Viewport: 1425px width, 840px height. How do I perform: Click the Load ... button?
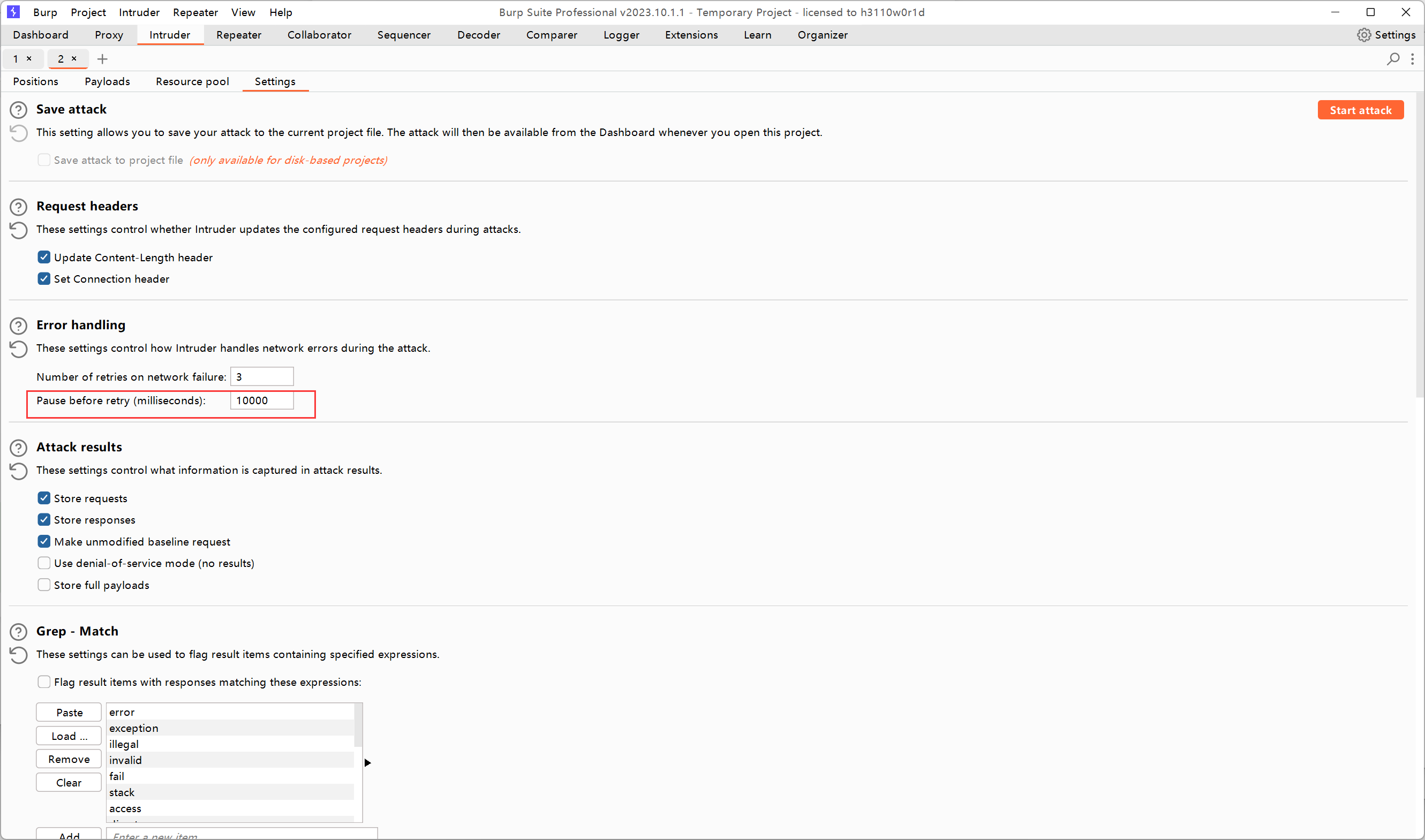[x=69, y=737]
